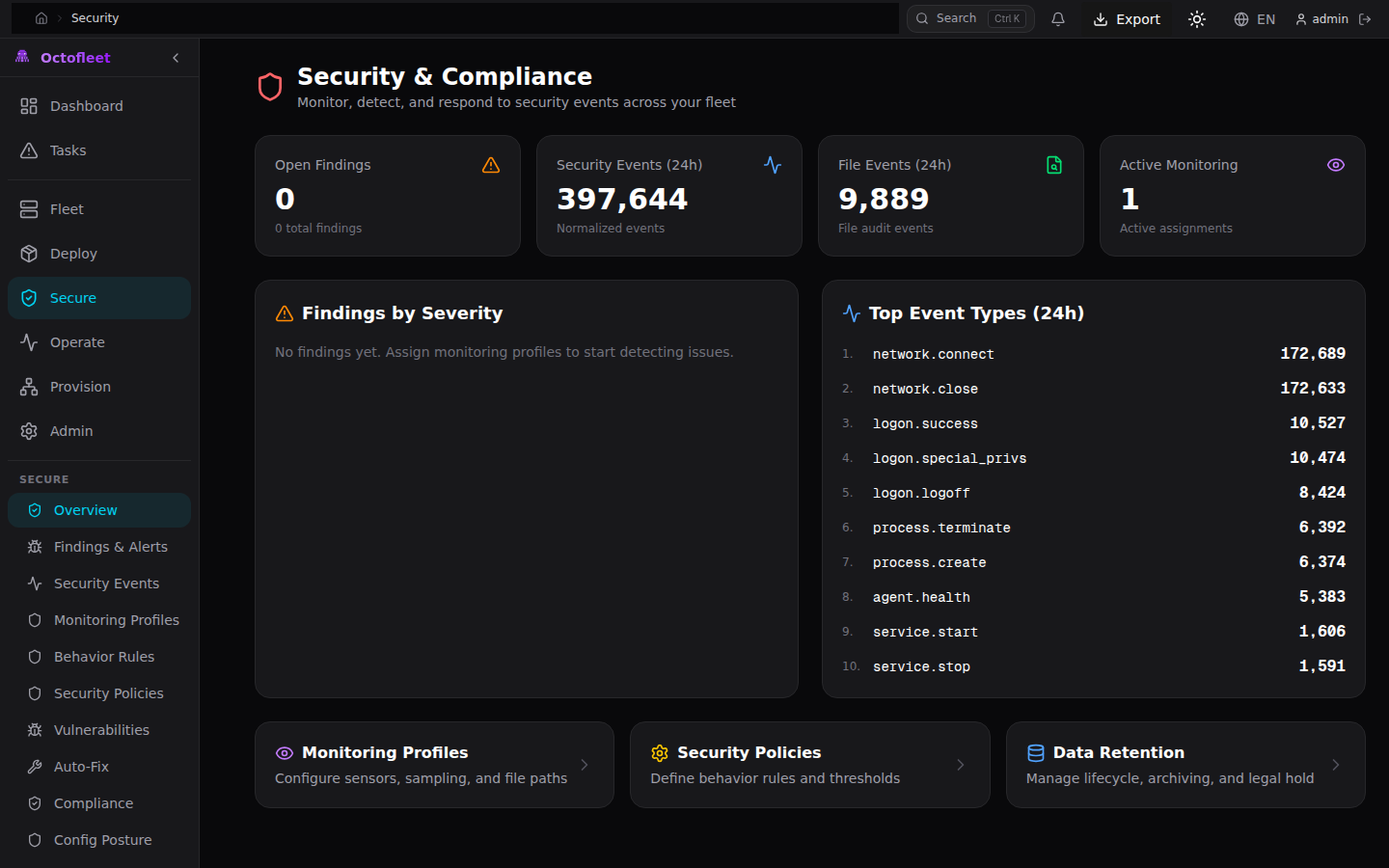Viewport: 1389px width, 868px height.
Task: Click the Active Monitoring eye icon
Action: coord(1336,165)
